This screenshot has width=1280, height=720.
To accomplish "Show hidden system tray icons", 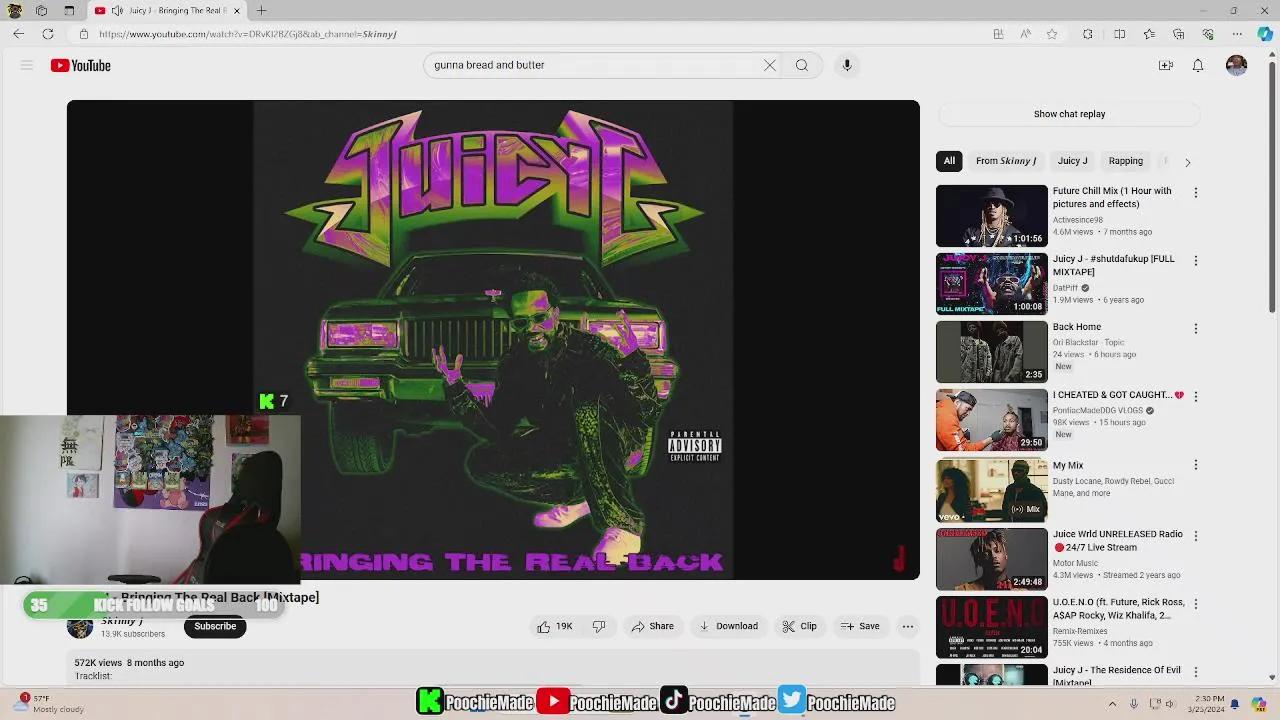I will [1112, 703].
